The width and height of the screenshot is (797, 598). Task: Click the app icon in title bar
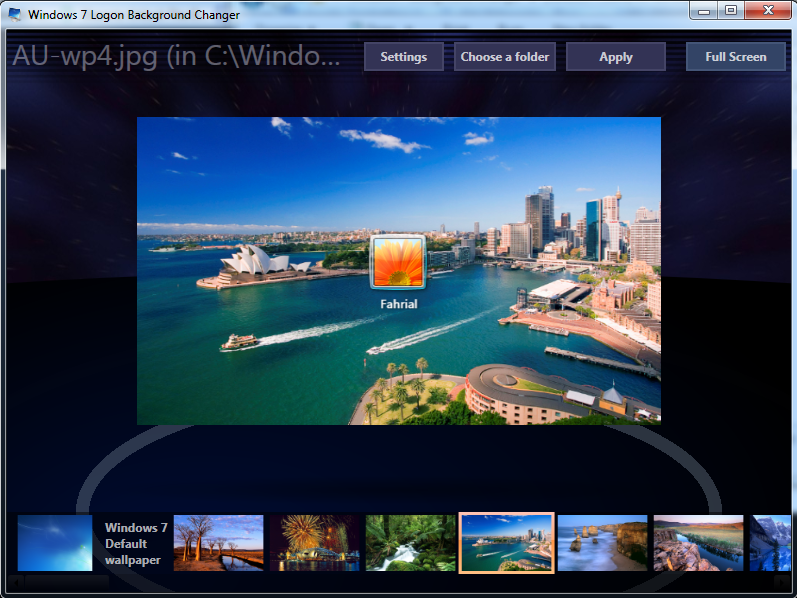point(15,14)
